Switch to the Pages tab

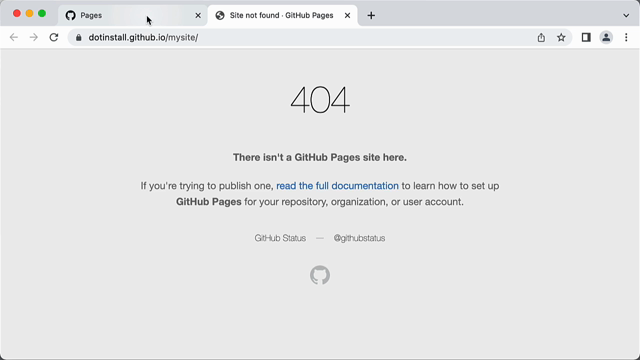coord(133,16)
